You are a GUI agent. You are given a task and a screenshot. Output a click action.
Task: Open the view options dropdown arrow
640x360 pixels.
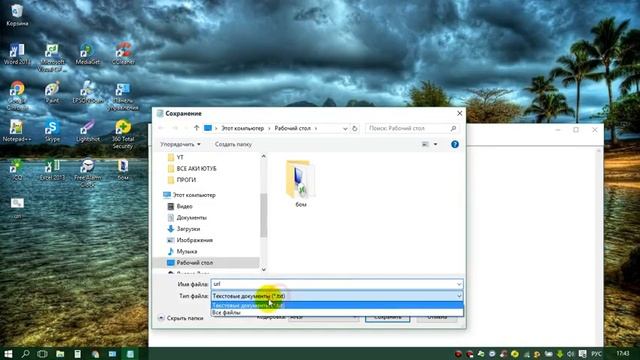coord(436,144)
